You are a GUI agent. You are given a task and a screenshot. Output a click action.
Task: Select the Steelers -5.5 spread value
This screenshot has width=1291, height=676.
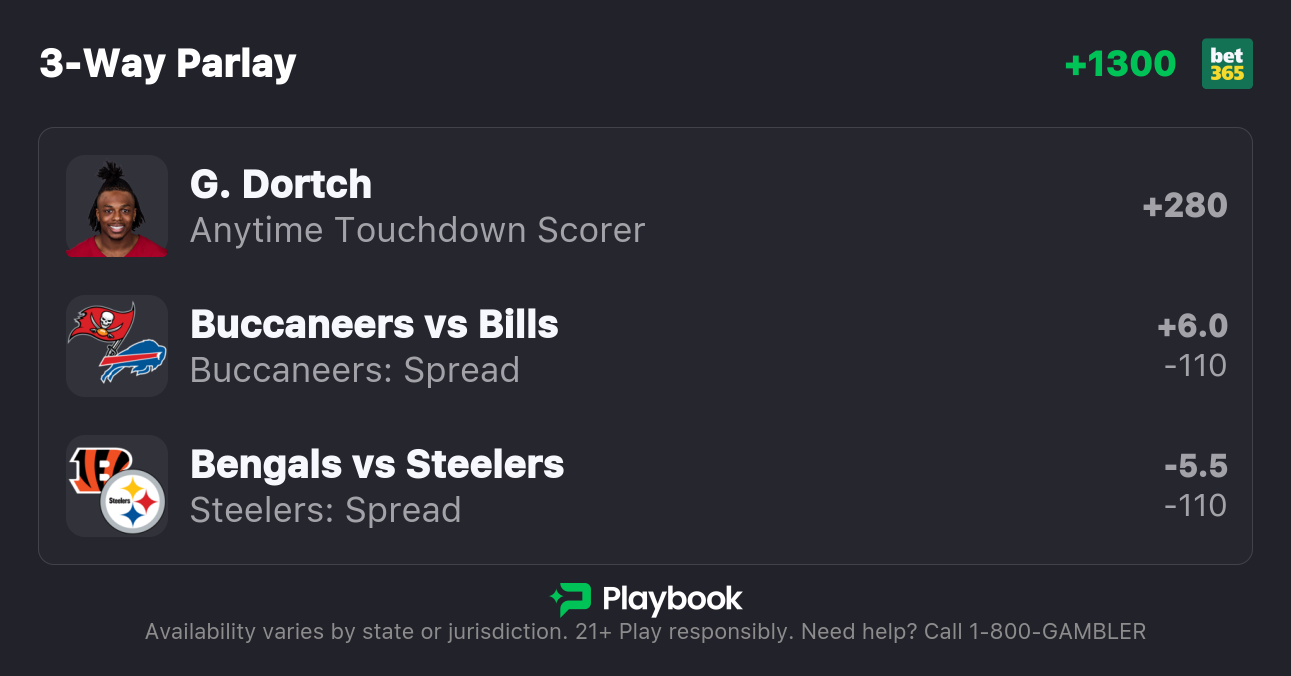point(1197,465)
